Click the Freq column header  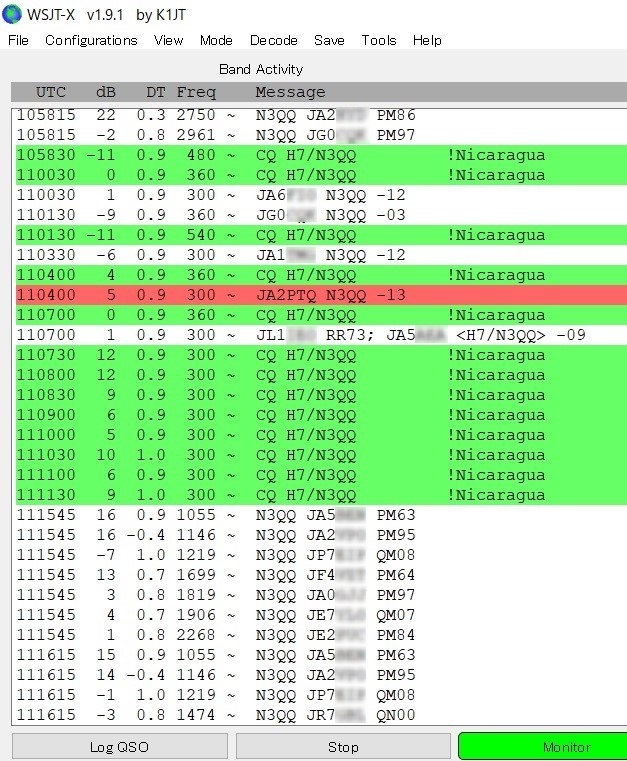pos(196,92)
